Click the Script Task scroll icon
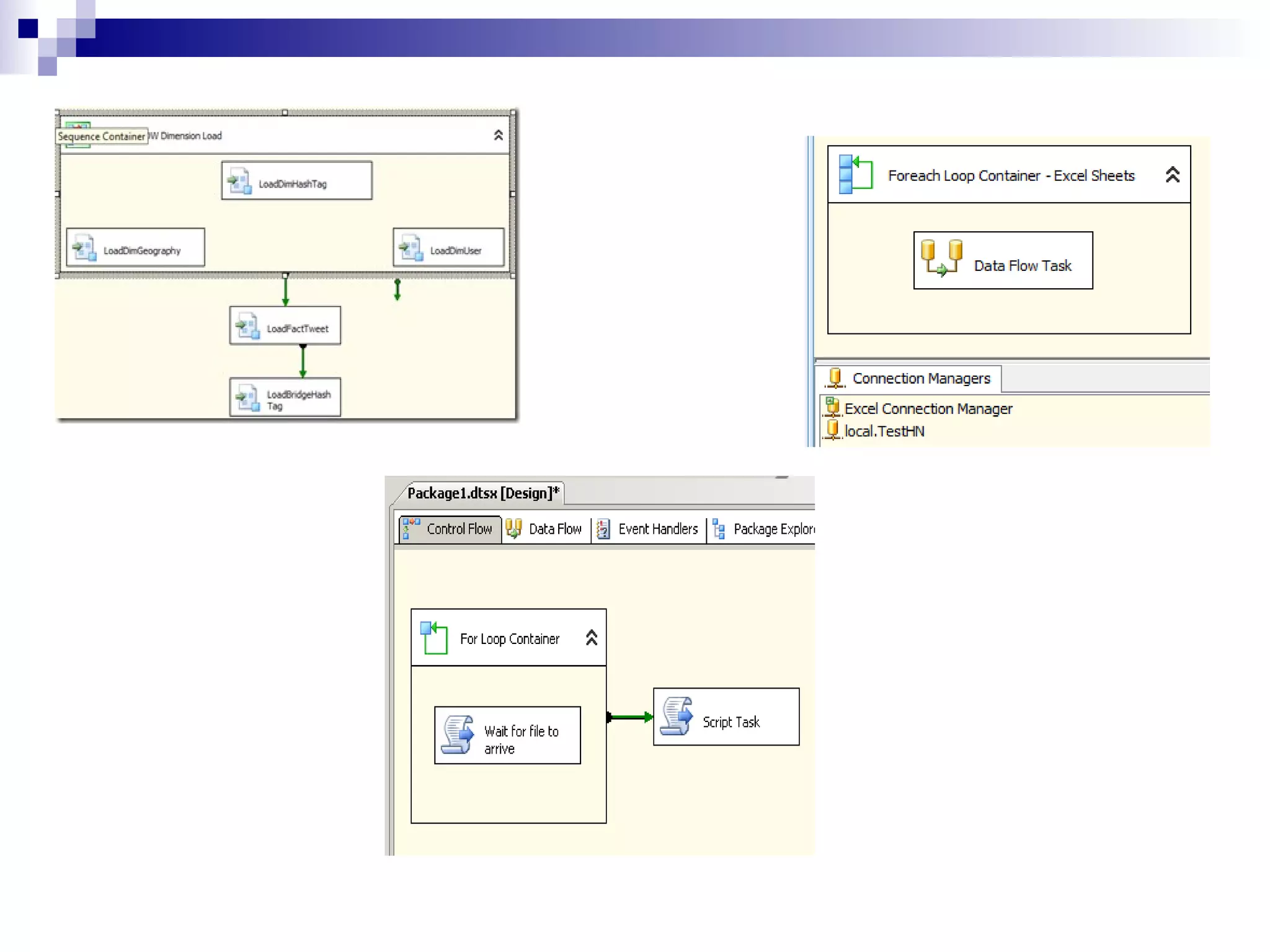 pos(676,716)
